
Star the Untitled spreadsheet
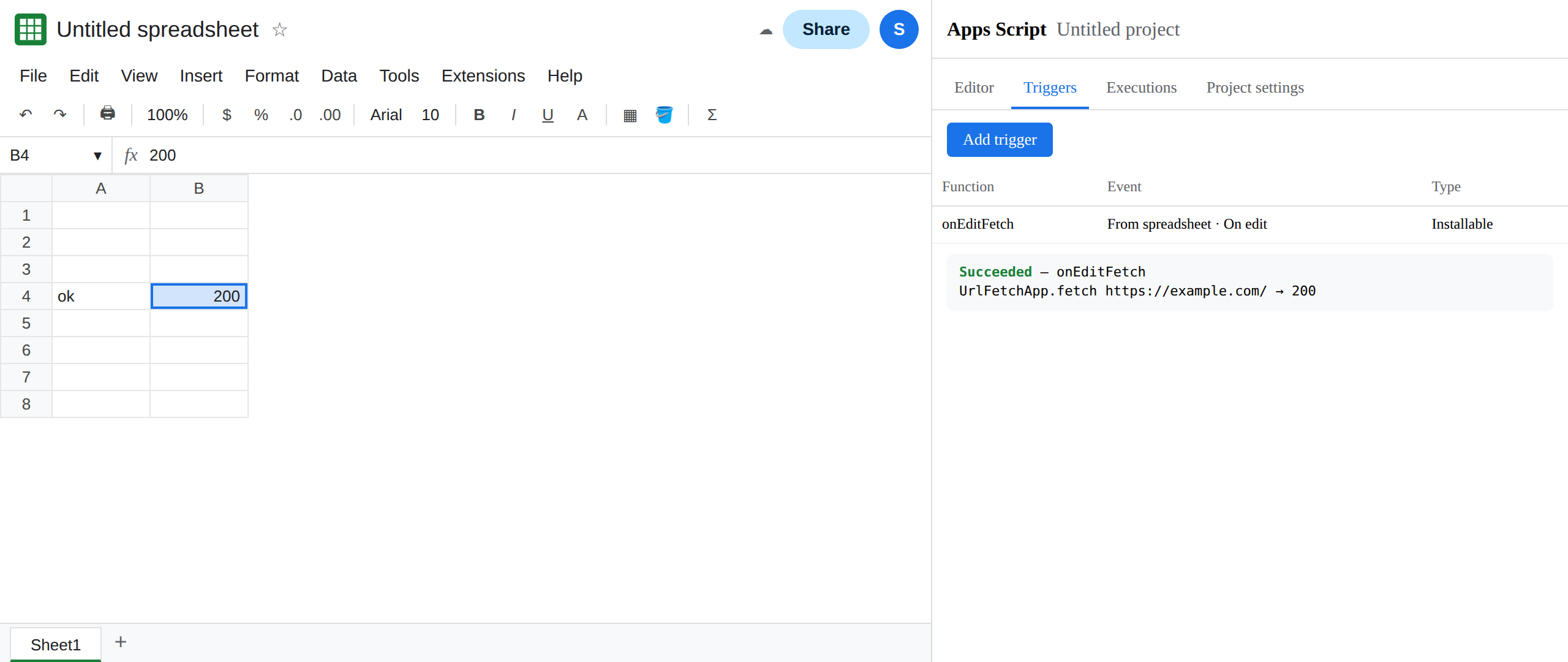pos(279,29)
